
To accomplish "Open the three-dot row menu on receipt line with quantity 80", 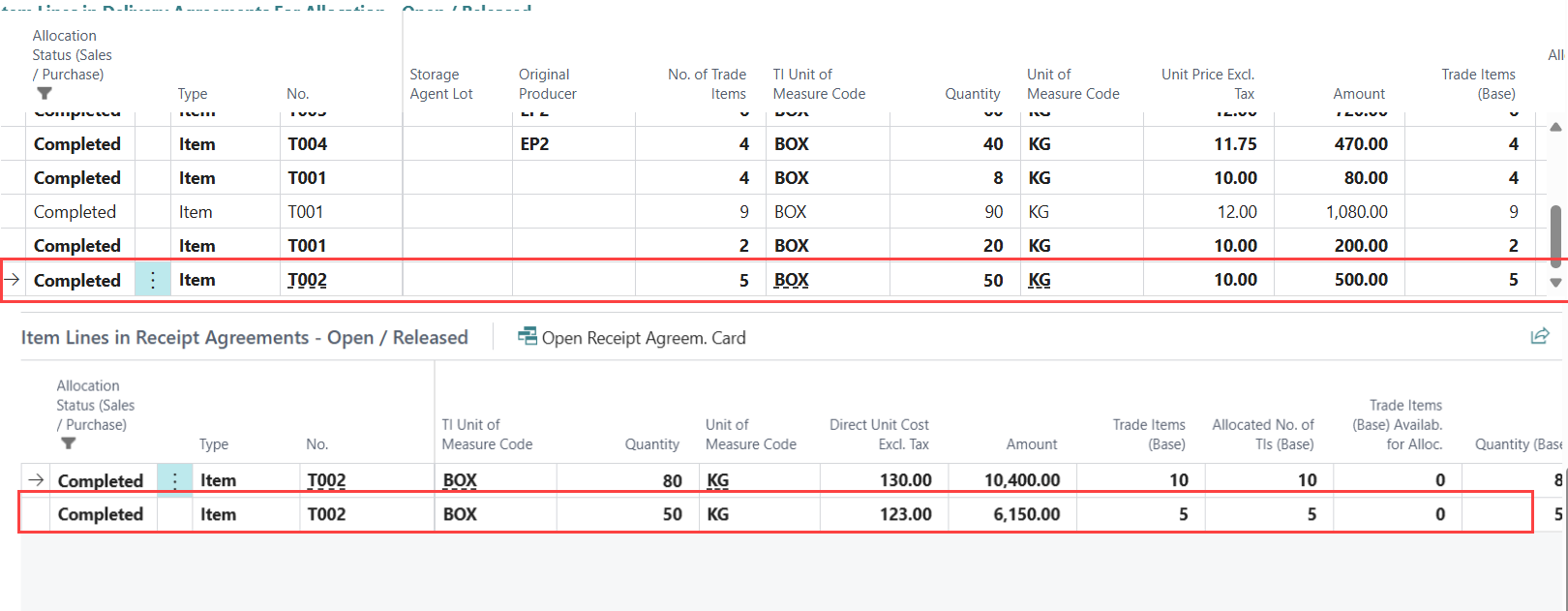I will [175, 480].
